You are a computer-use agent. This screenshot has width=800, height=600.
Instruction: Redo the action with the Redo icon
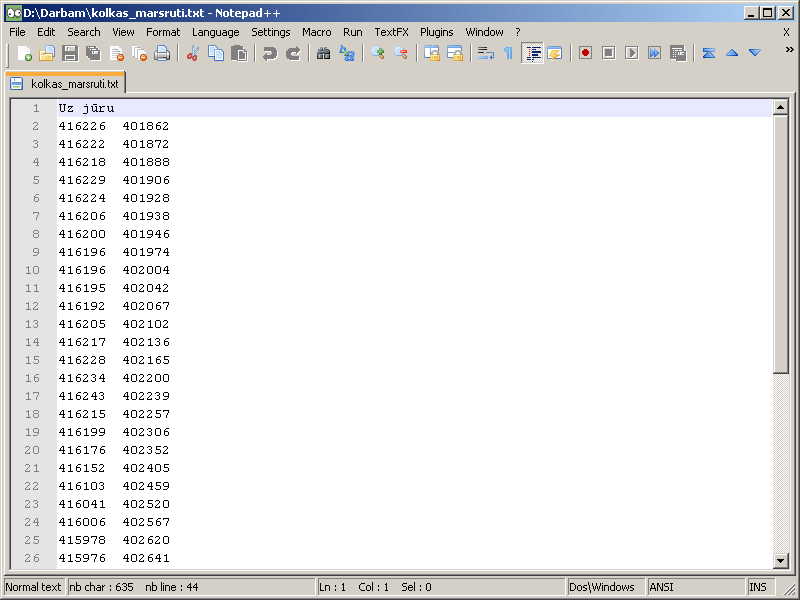click(293, 53)
